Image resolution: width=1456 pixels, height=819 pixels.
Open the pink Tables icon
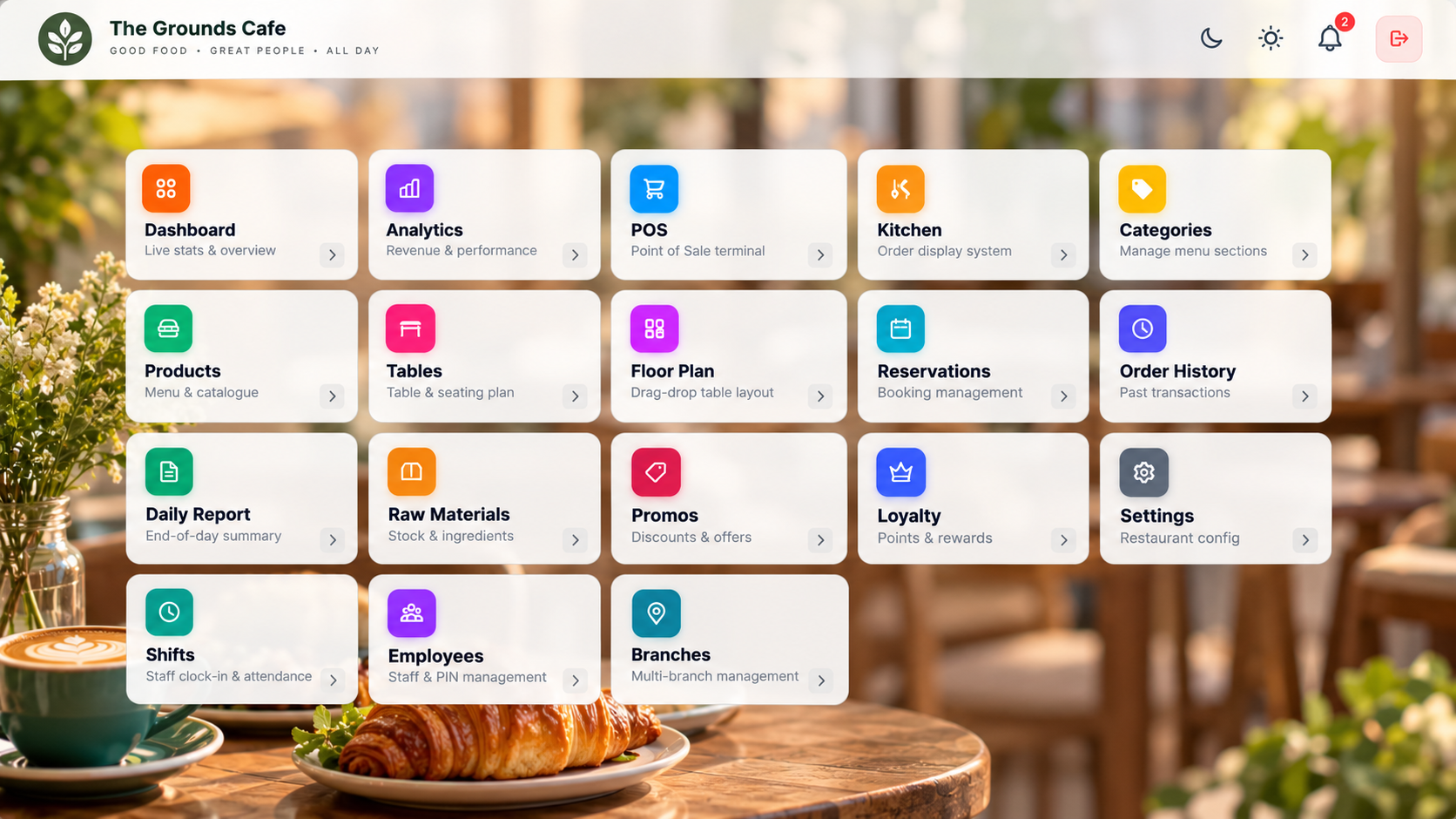(410, 328)
